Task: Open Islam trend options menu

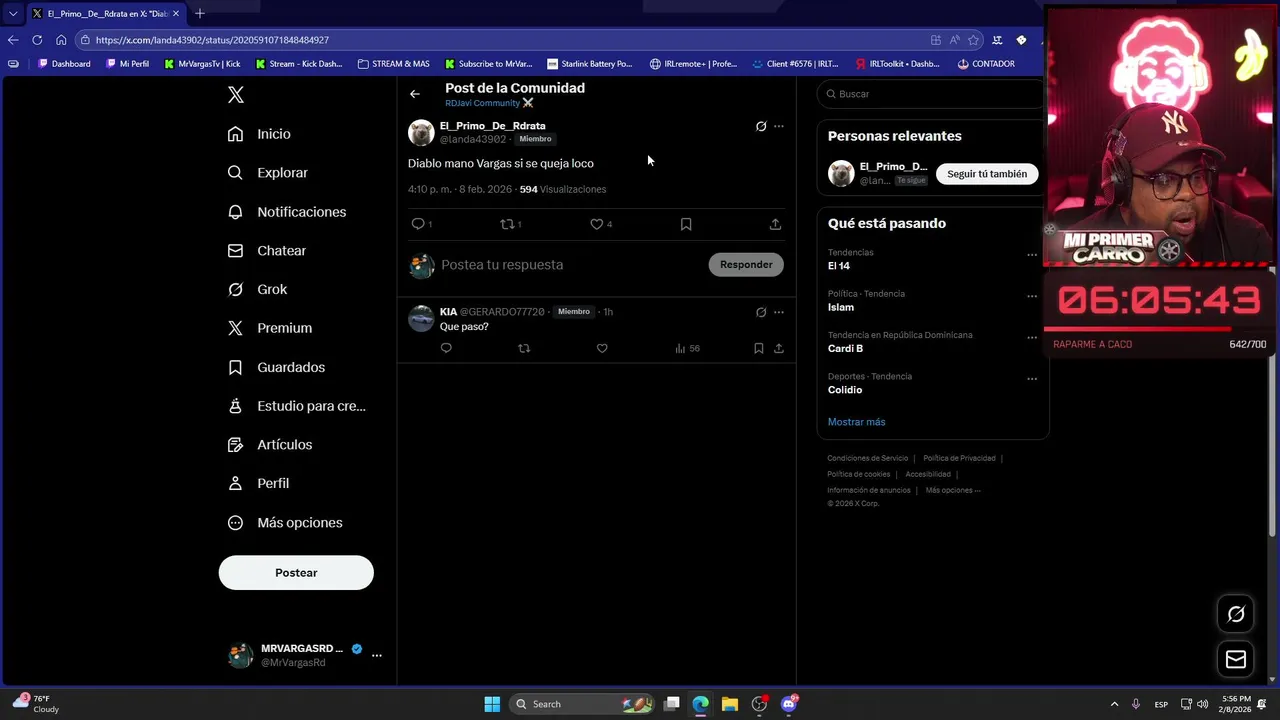Action: (x=1032, y=296)
